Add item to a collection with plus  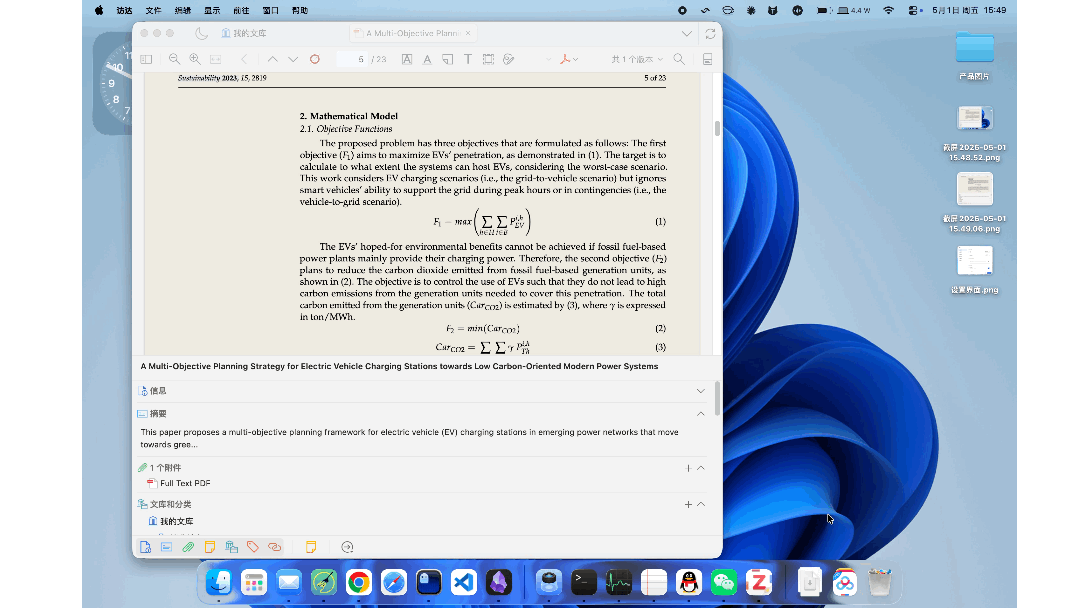(688, 505)
